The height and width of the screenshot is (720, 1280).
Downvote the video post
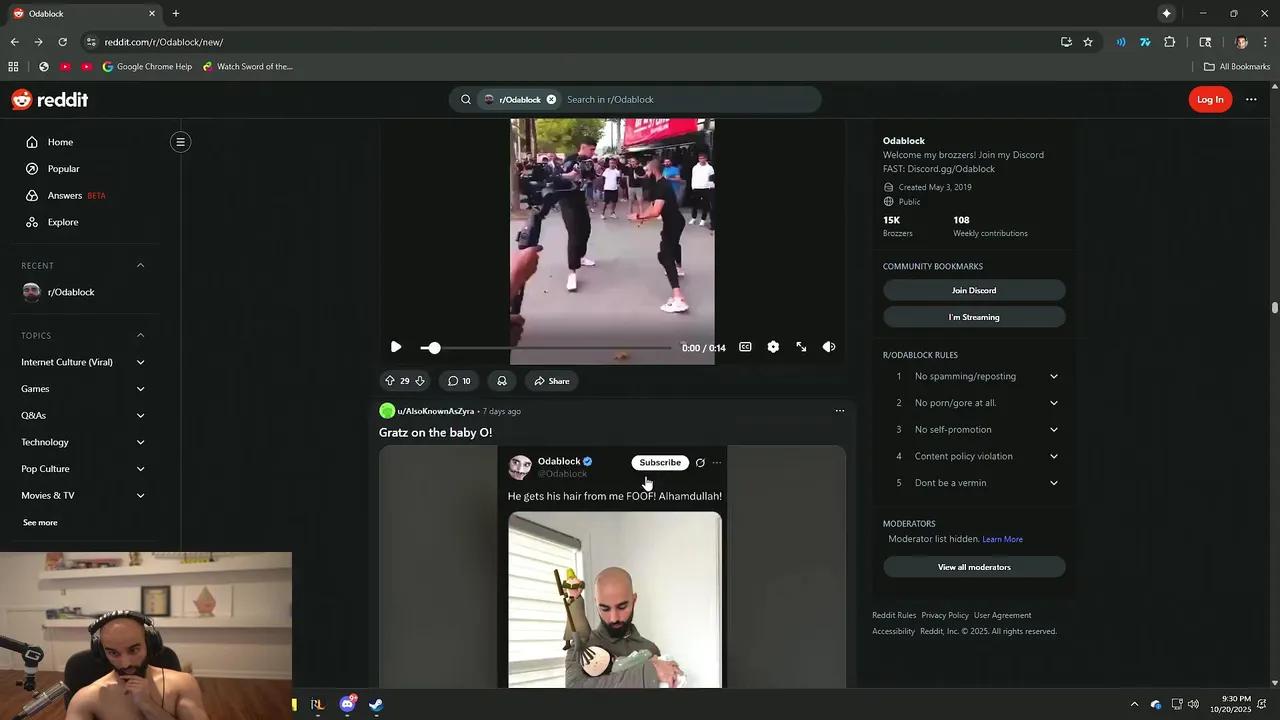[420, 381]
